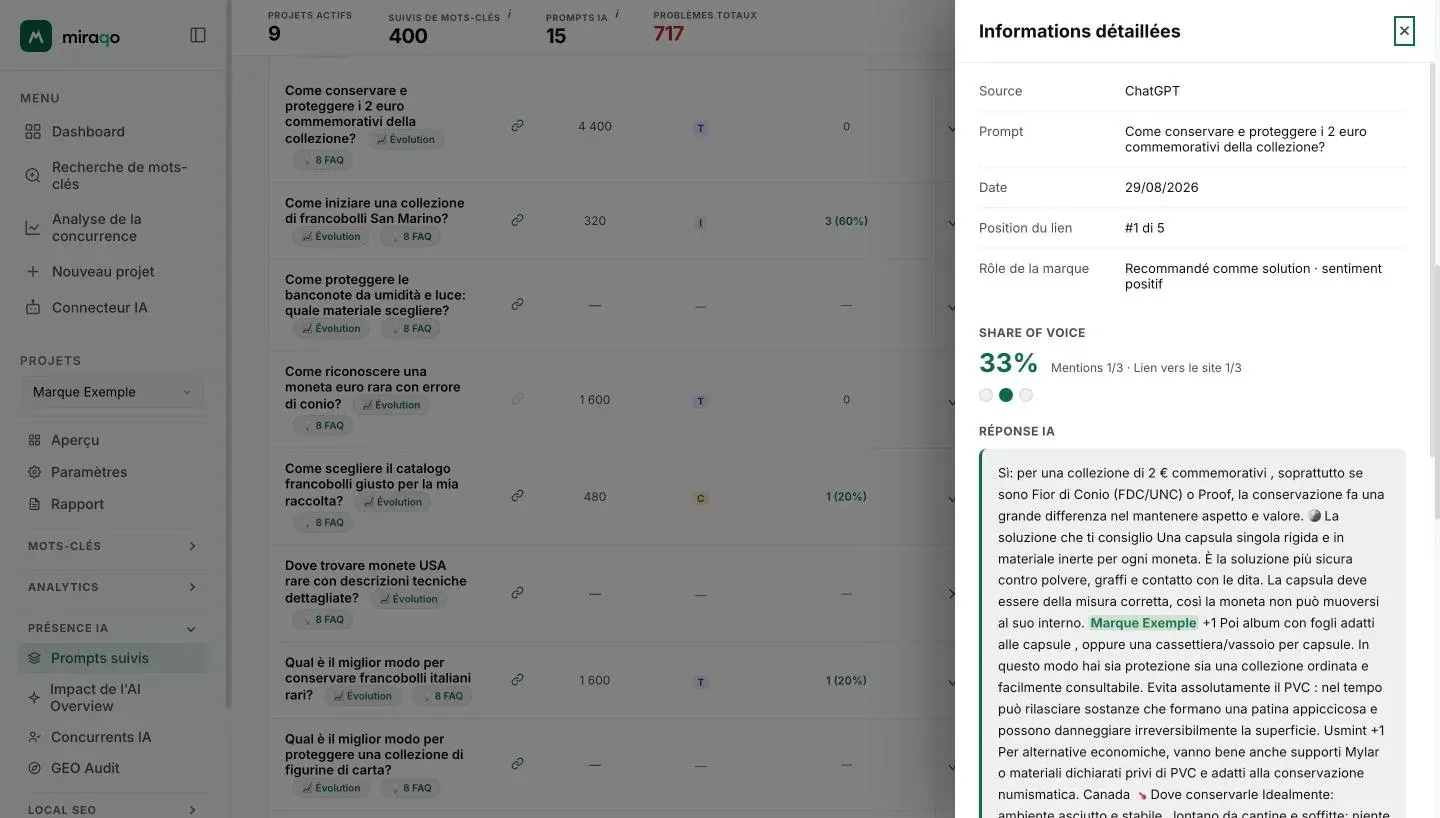Click highlighted Marque Exemple in the AI response
1440x818 pixels.
[x=1143, y=623]
